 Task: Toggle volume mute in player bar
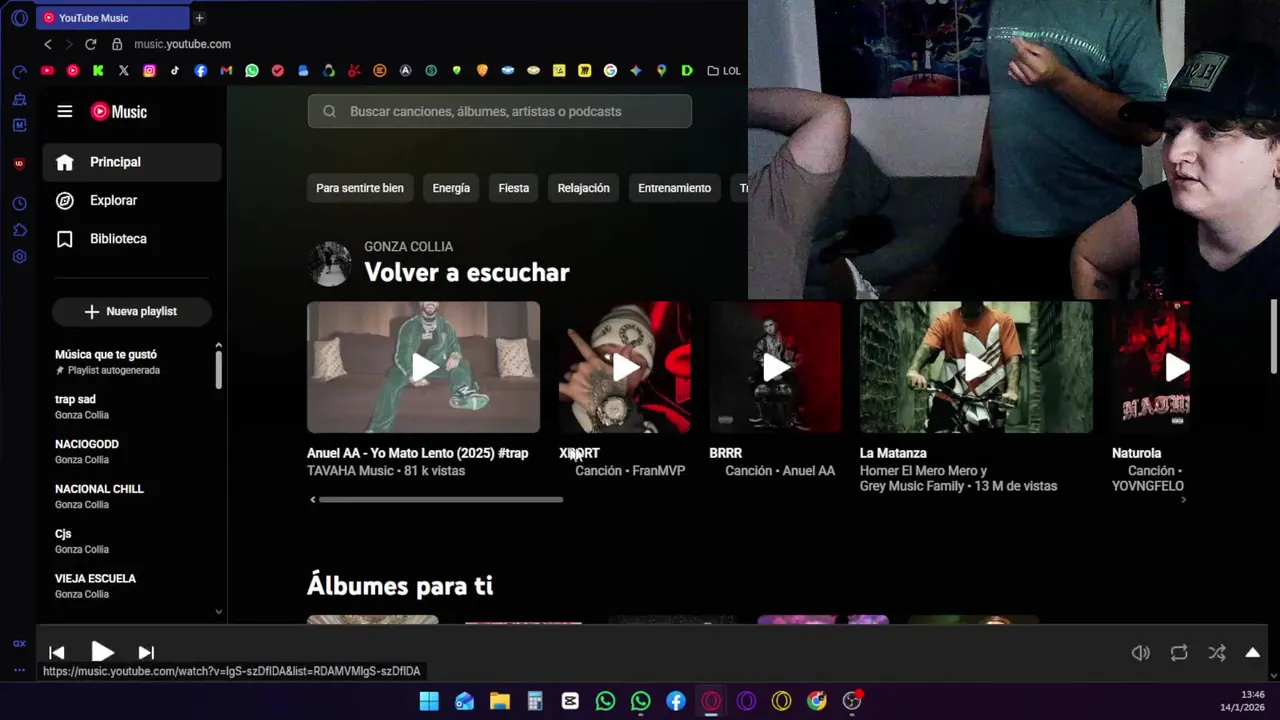(x=1141, y=653)
